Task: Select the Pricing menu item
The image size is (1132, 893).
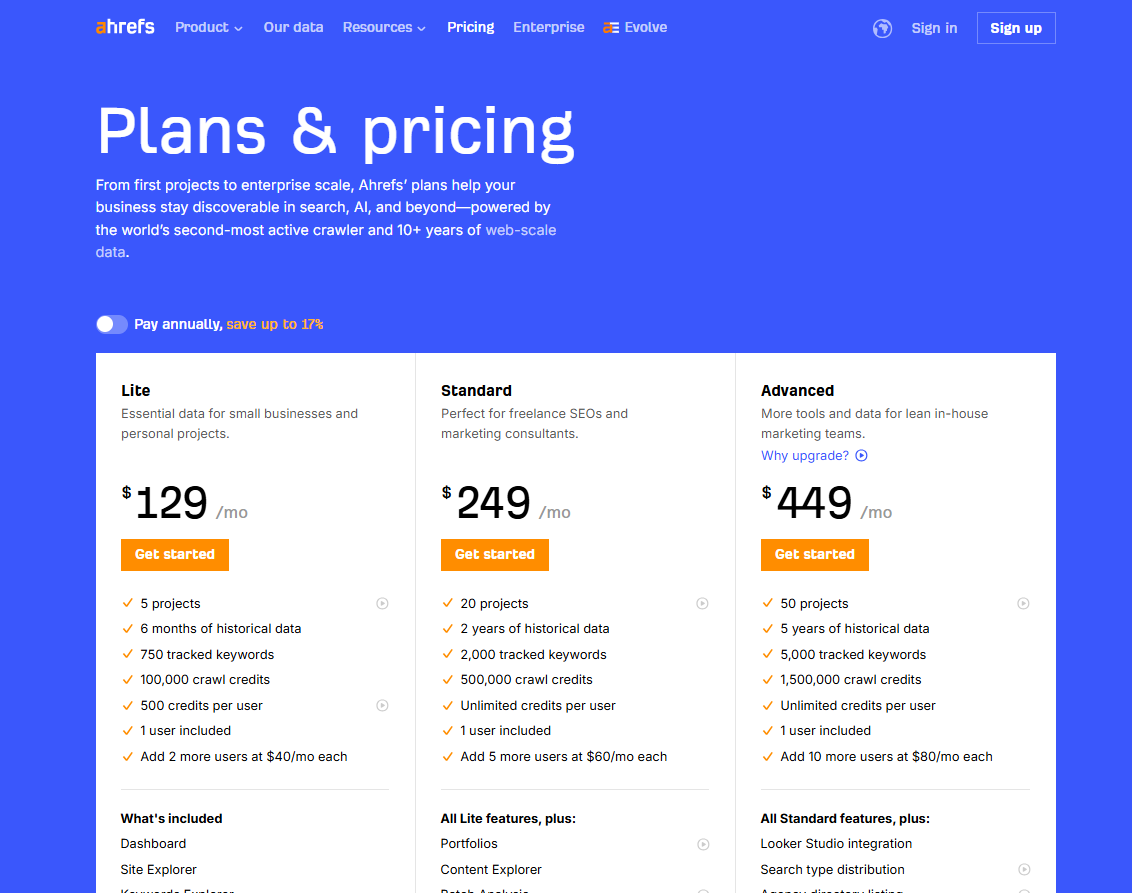Action: click(x=470, y=28)
